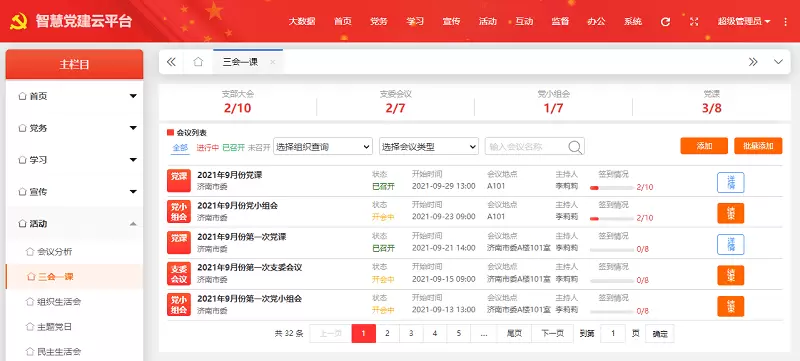
Task: Toggle fullscreen with the expand icon
Action: click(x=694, y=21)
